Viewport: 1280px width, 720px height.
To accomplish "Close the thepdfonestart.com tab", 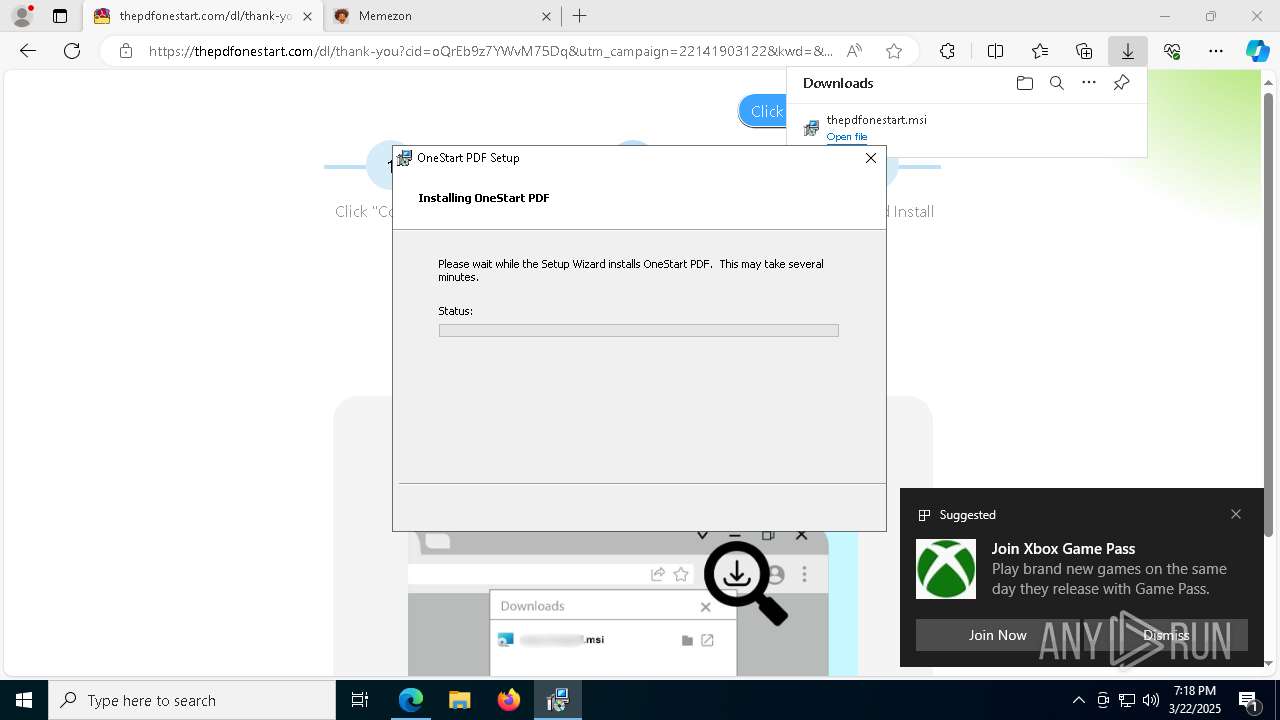I will (307, 16).
